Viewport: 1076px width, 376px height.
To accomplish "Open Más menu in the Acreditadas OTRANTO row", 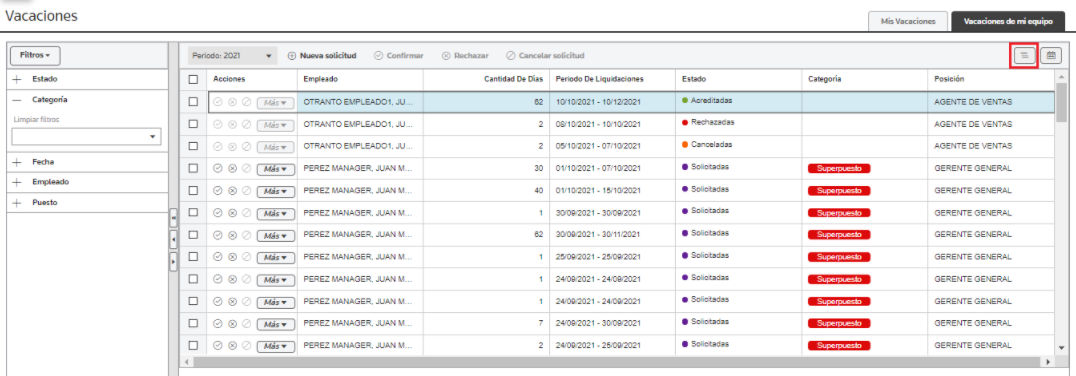I will 276,103.
